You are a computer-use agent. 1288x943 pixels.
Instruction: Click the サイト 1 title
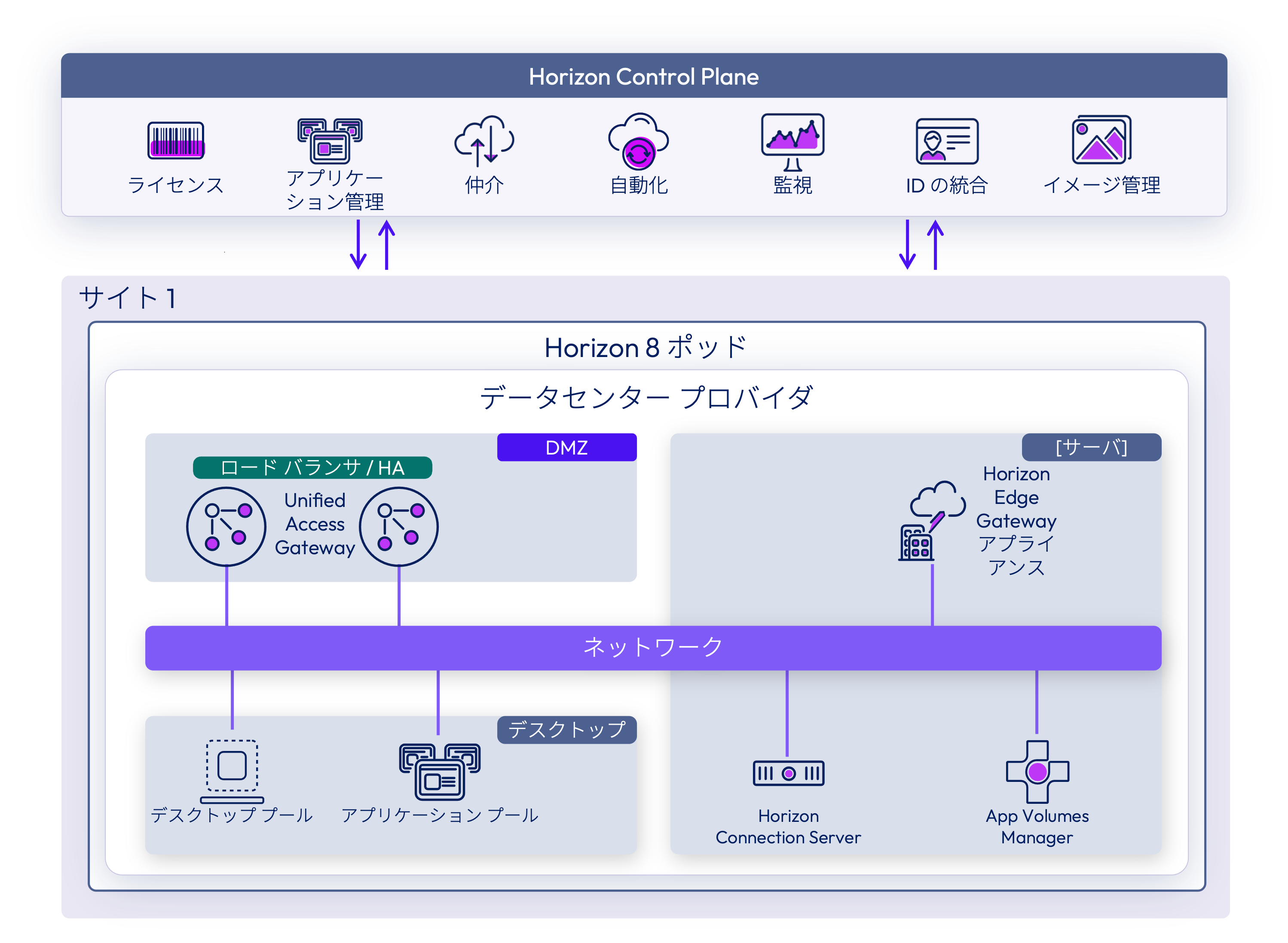tap(127, 298)
